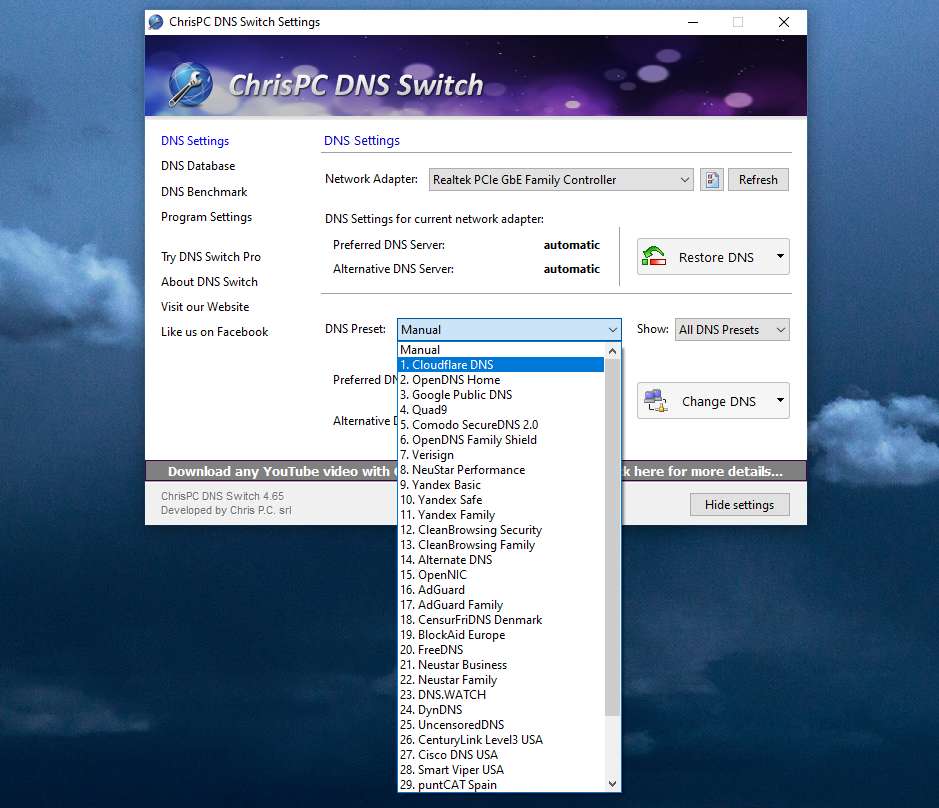Click the ChrisPC DNS Switch globe logo
939x808 pixels.
click(x=190, y=84)
